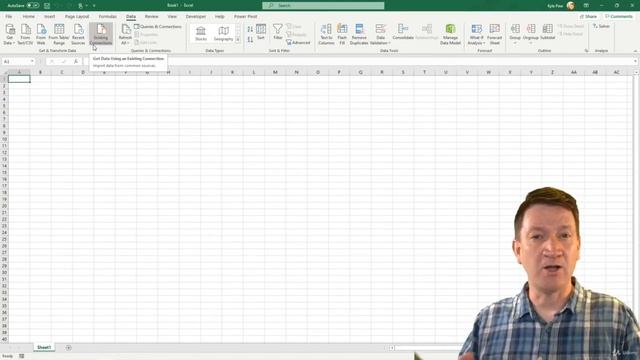Click the Existing Connections button
Viewport: 640px width, 360px height.
(x=101, y=35)
